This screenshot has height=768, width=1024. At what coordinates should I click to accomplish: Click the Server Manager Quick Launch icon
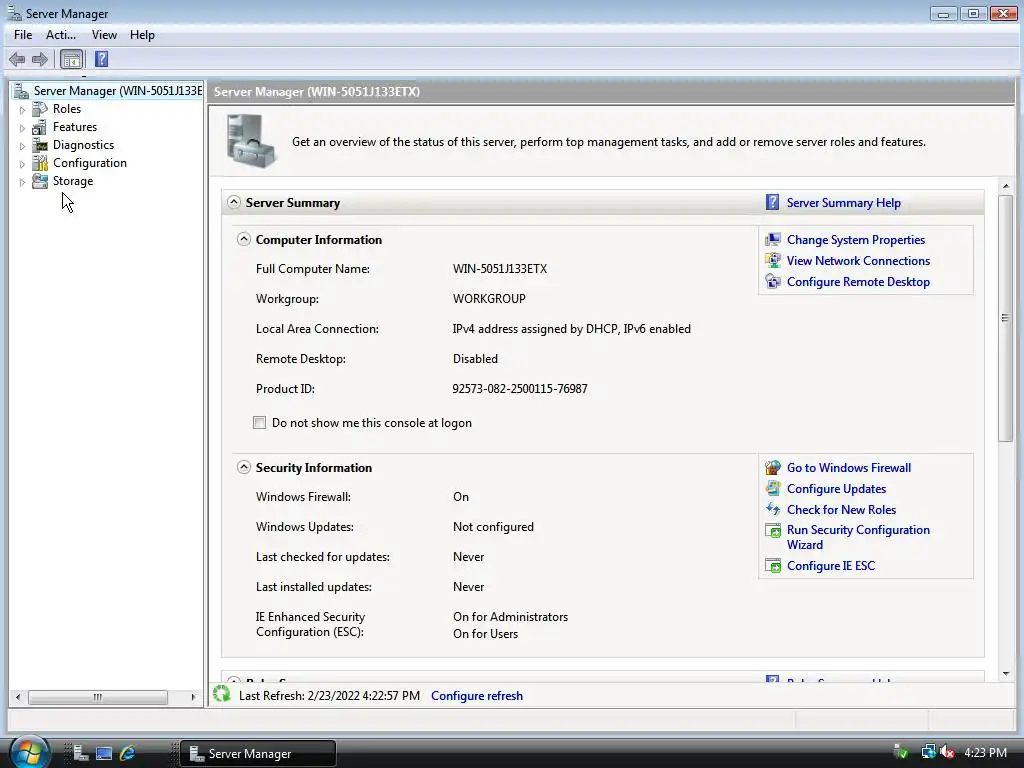pyautogui.click(x=81, y=753)
